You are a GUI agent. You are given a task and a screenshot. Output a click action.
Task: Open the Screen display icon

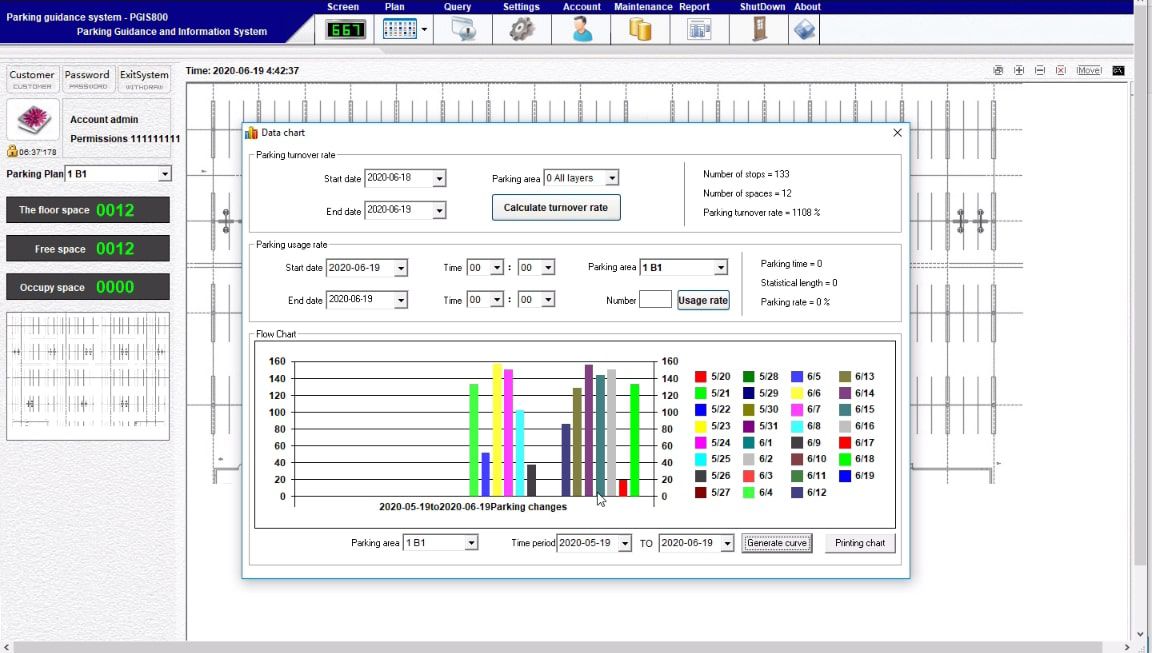coord(346,30)
